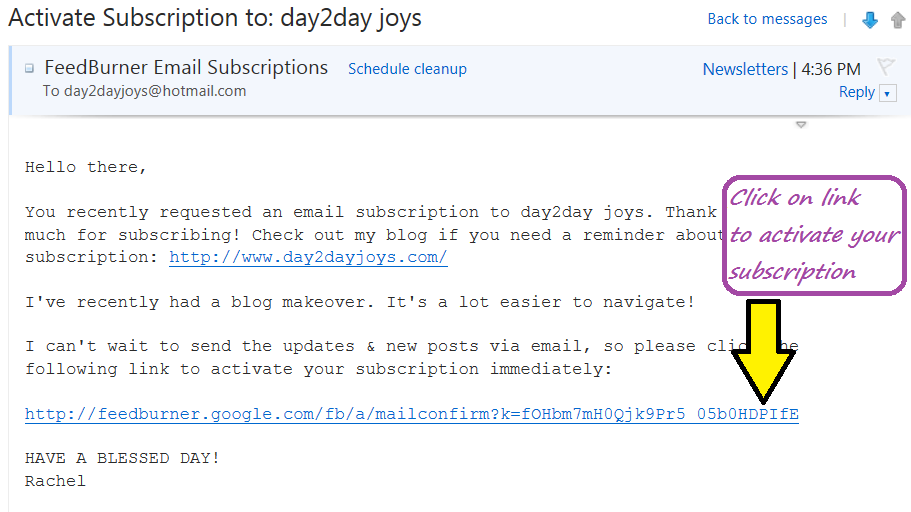
Task: Open the feedburner.google.com mailconfirm activation link
Action: [x=411, y=414]
